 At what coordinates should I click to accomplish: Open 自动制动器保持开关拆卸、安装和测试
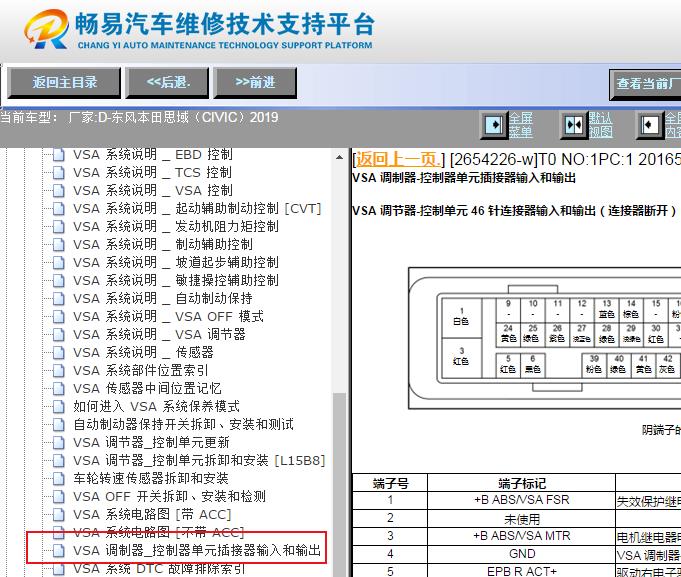pyautogui.click(x=184, y=425)
